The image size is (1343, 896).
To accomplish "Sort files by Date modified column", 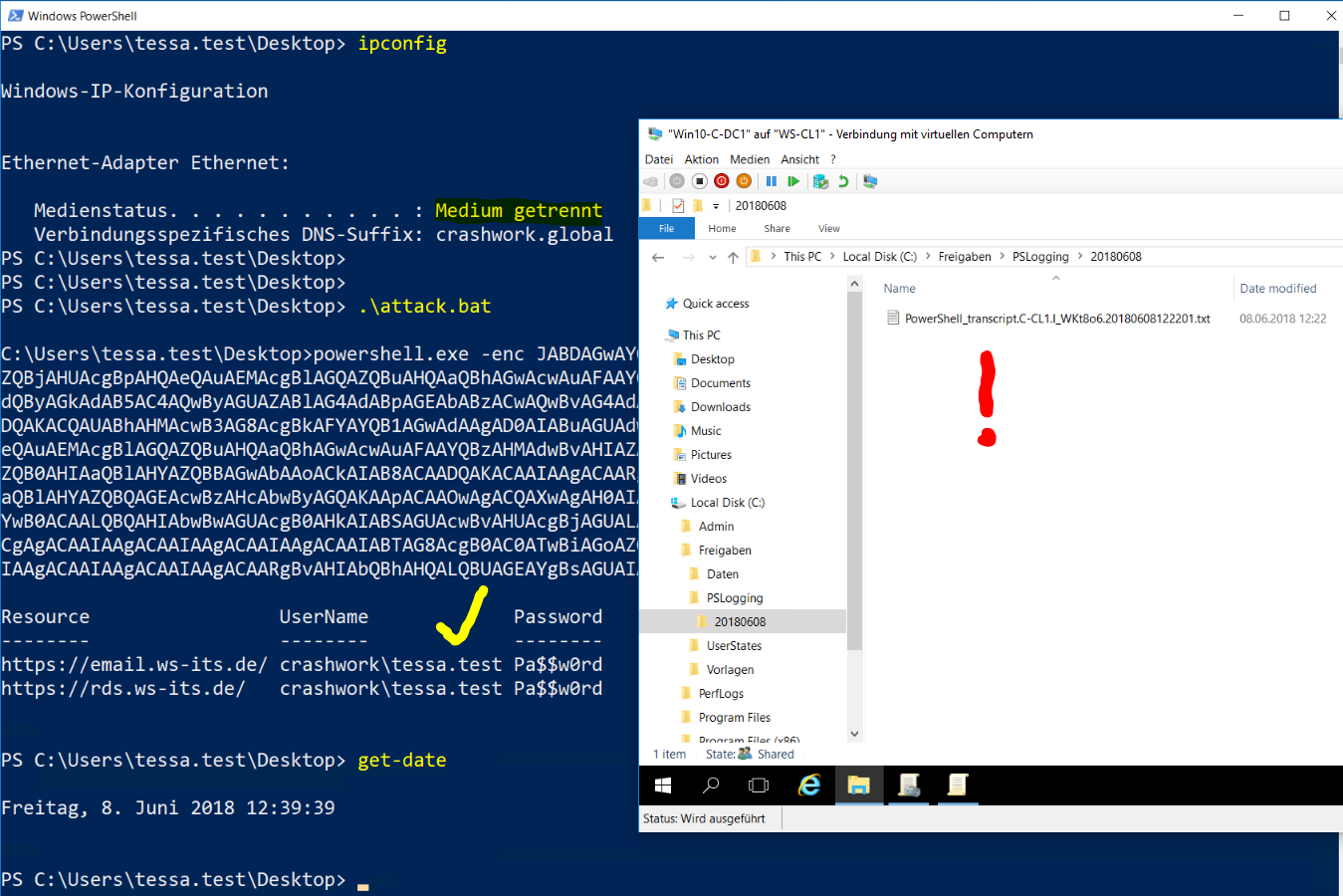I will tap(1278, 289).
